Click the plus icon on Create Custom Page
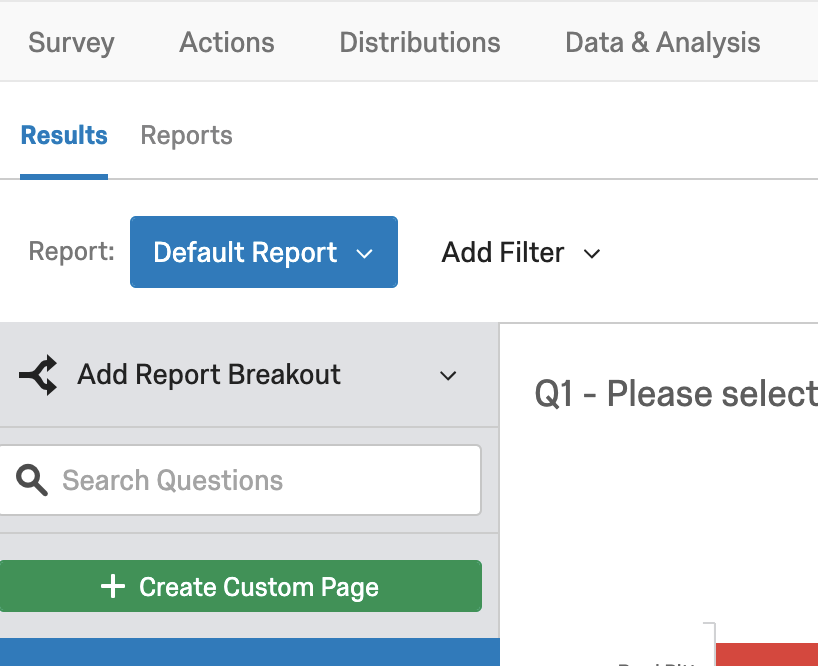Screen dimensions: 818x666 pyautogui.click(x=113, y=587)
